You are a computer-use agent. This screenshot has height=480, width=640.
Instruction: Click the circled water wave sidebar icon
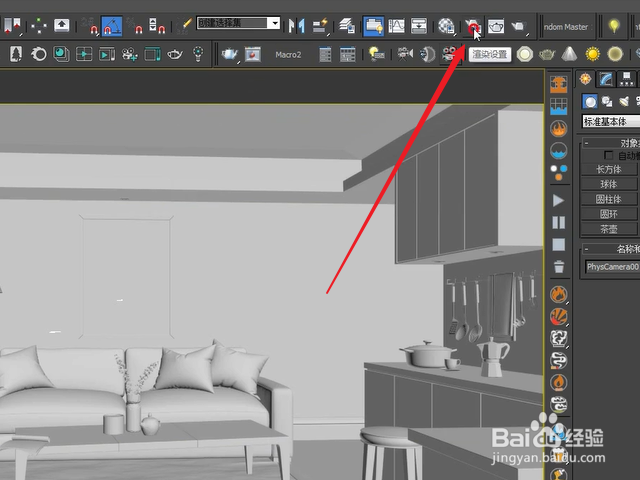pos(558,151)
